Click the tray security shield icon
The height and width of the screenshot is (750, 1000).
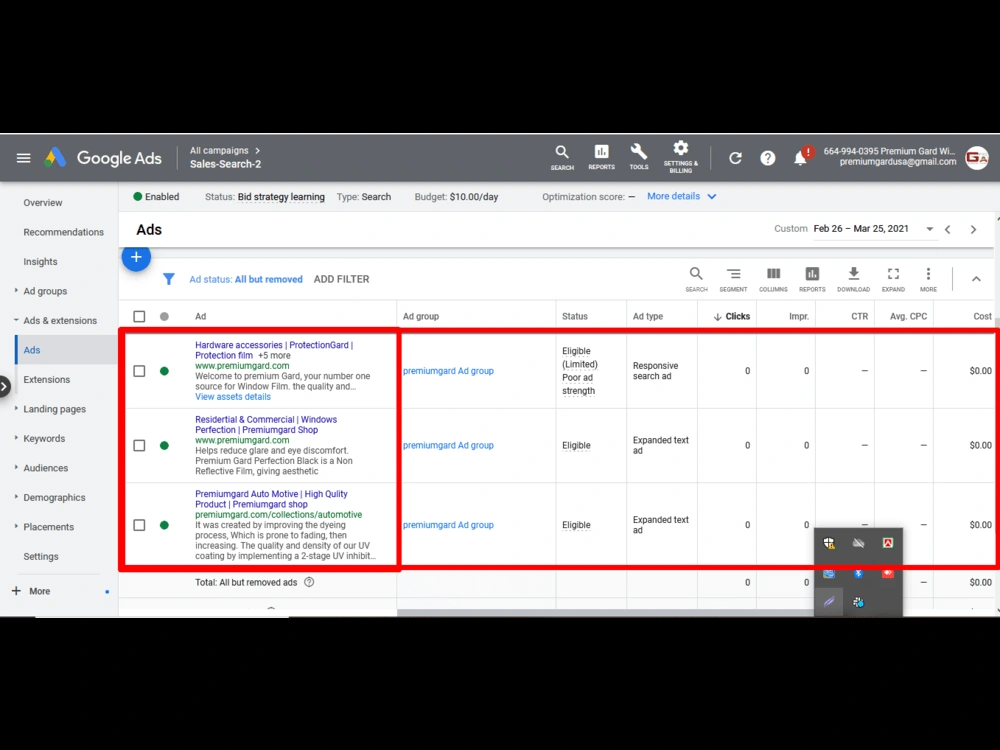coord(828,543)
